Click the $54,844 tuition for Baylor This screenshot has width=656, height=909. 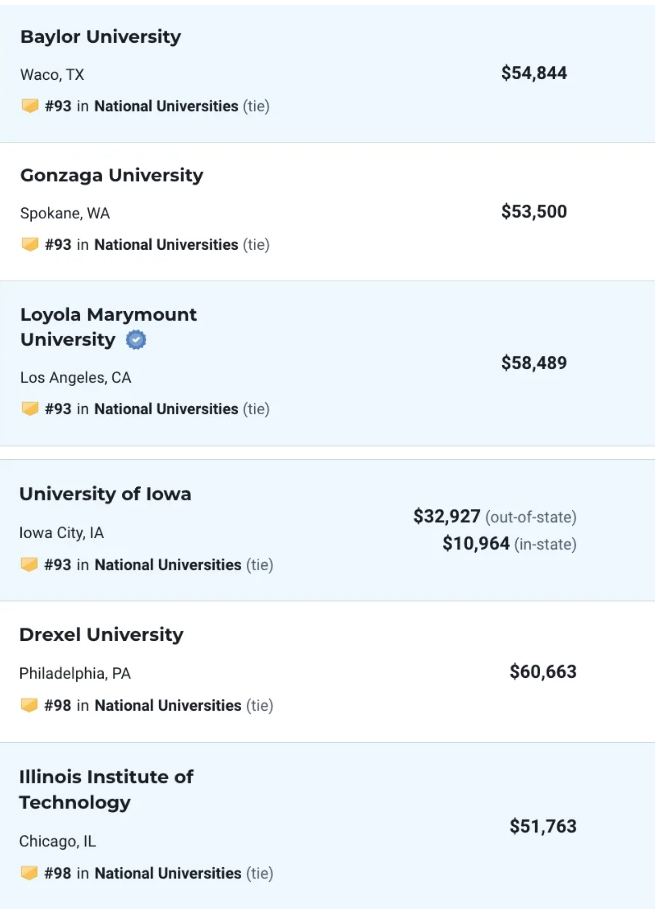[534, 73]
